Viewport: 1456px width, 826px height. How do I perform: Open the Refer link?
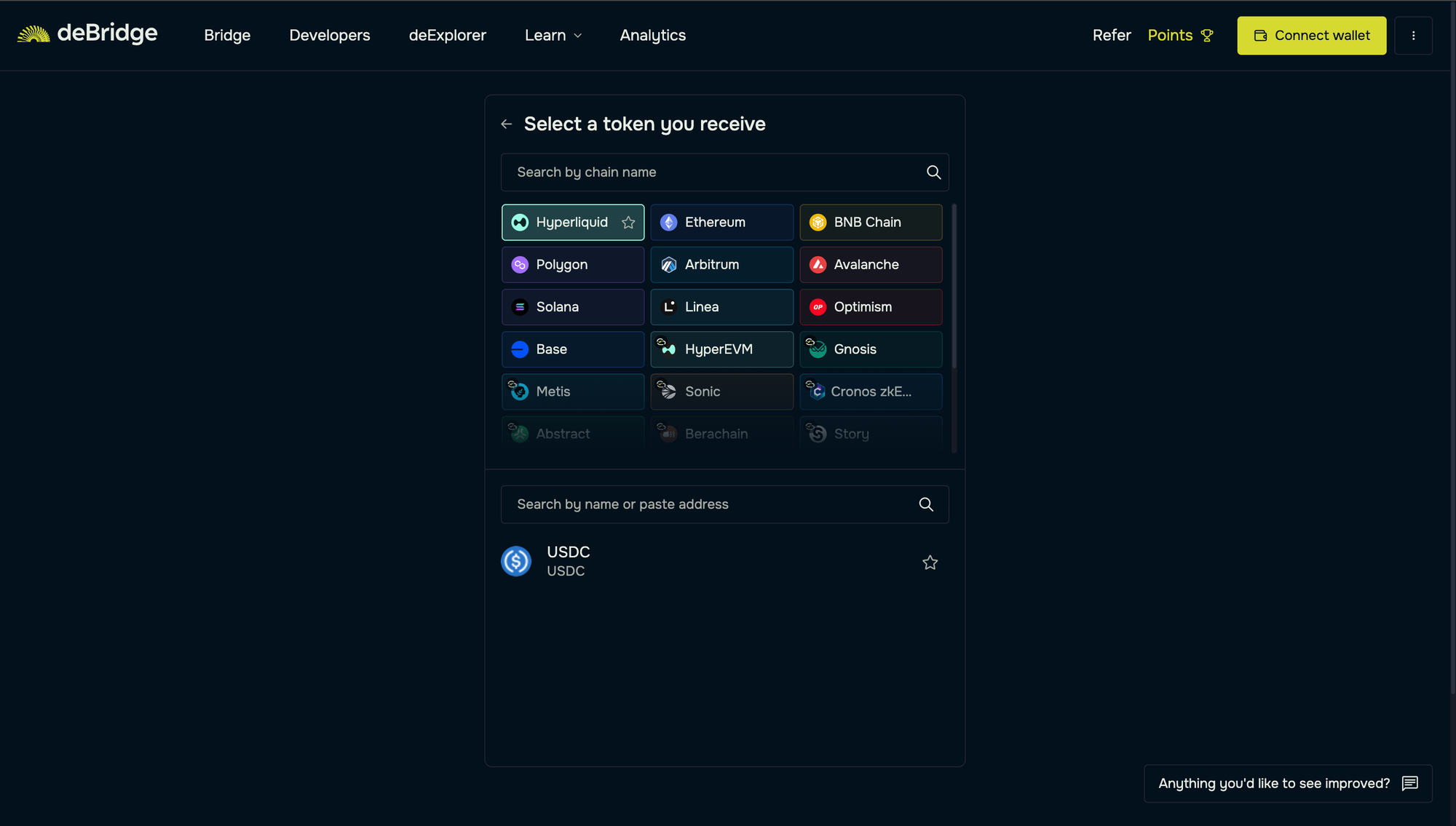tap(1111, 36)
